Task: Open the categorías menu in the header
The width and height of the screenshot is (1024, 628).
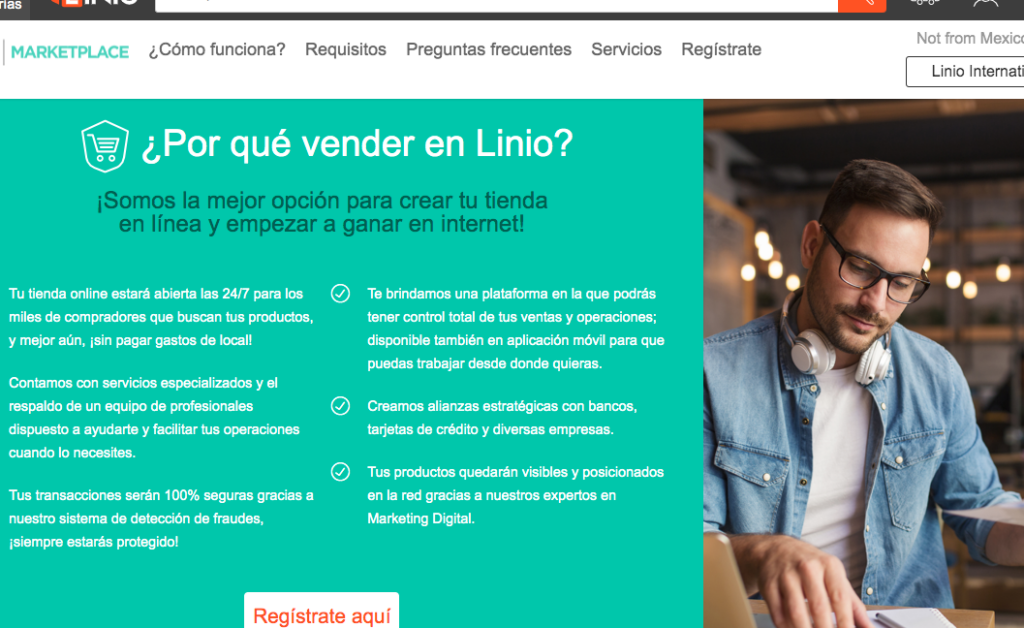Action: (x=11, y=5)
